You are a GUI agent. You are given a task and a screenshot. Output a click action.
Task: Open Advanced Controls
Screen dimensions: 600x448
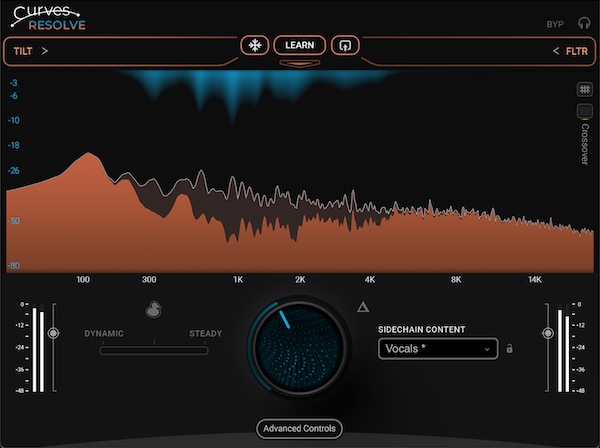click(x=299, y=429)
